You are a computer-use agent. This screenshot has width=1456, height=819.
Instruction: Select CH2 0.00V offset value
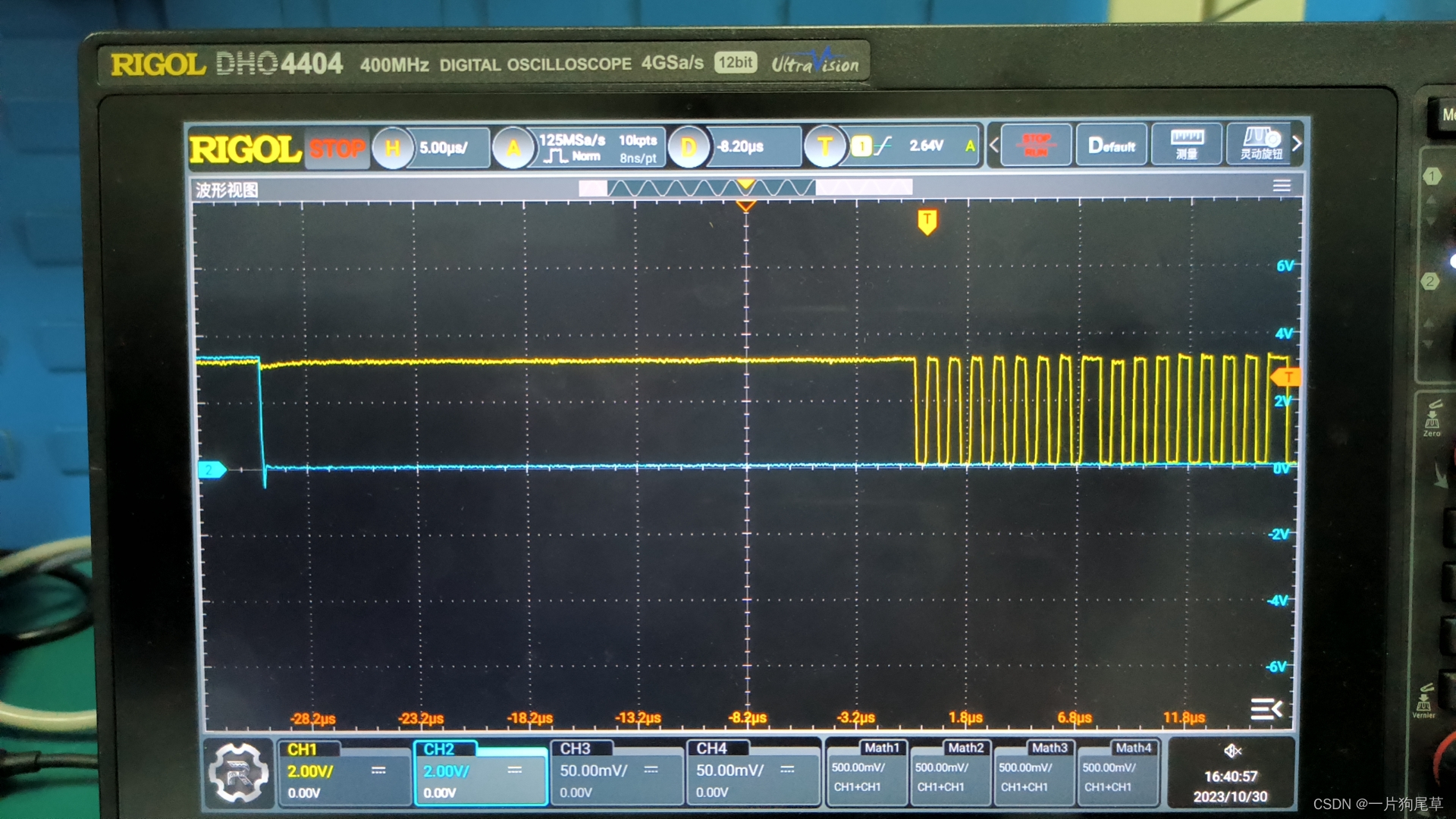pos(440,793)
